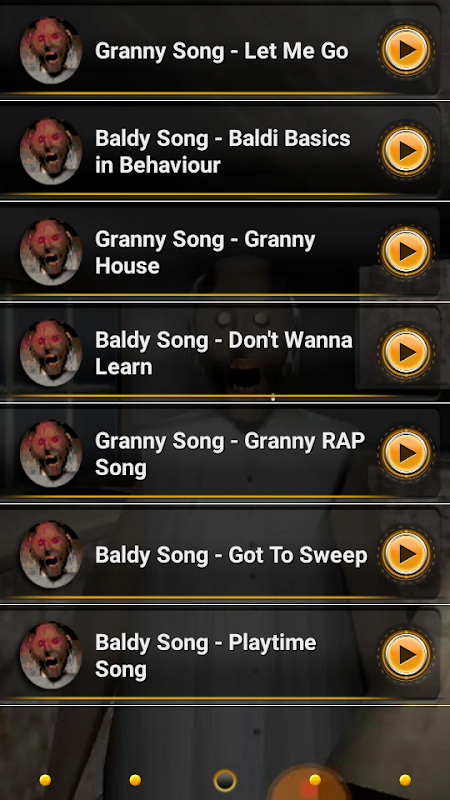The height and width of the screenshot is (800, 450).
Task: Select the Granny Song - Let Me Go title
Action: coord(221,51)
